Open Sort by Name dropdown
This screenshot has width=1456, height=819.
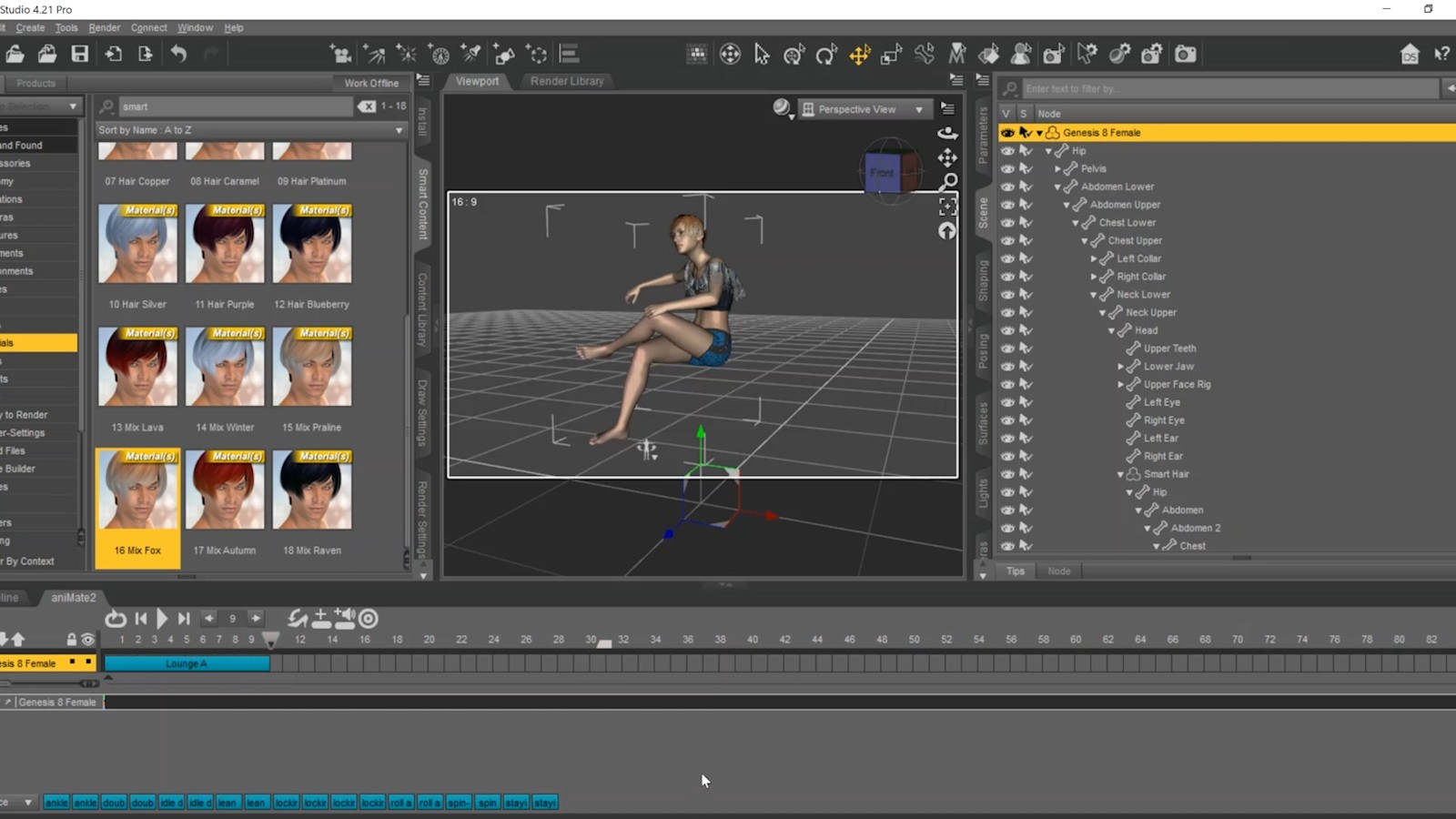coord(251,130)
